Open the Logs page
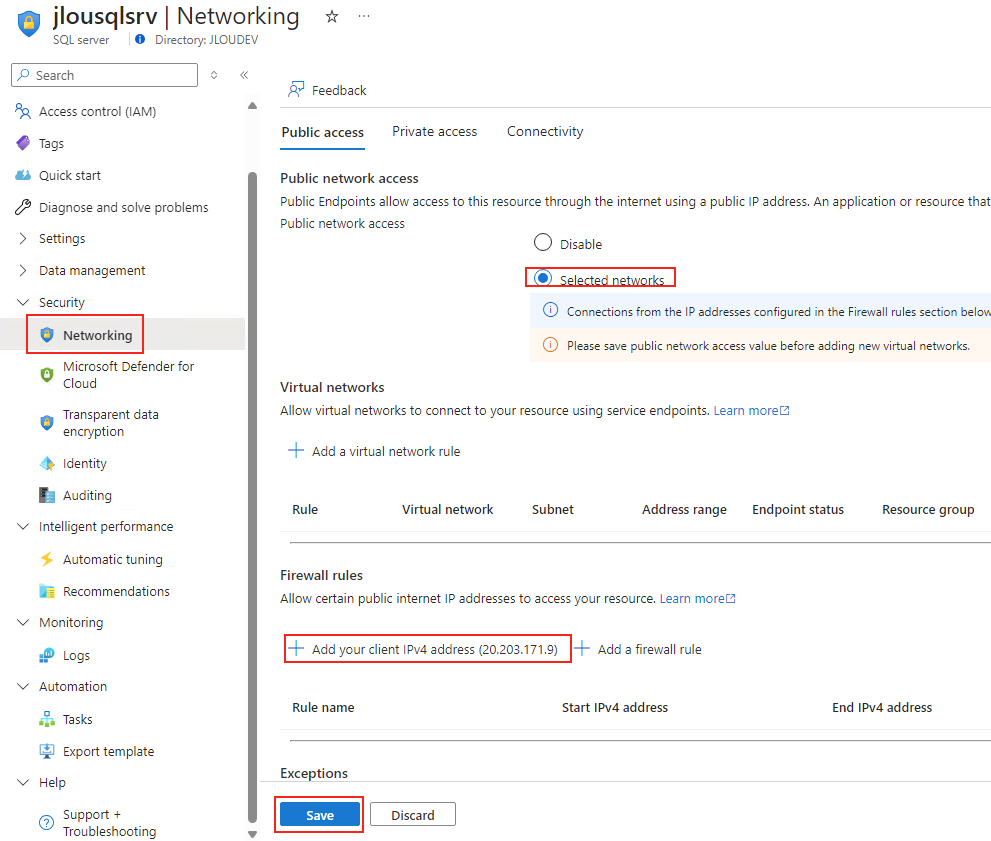991x841 pixels. (x=76, y=655)
